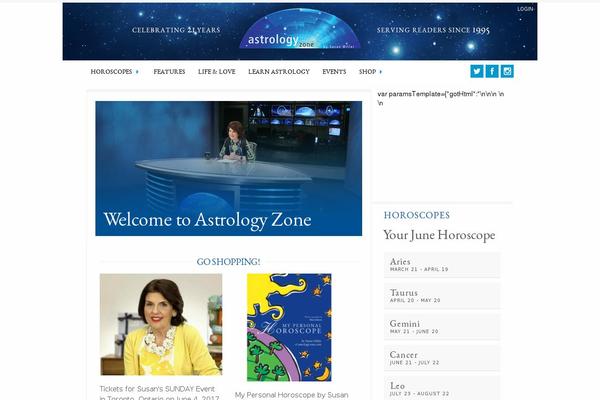Open the Learn Astrology navigation item
Viewport: 600px width, 400px height.
[x=279, y=72]
